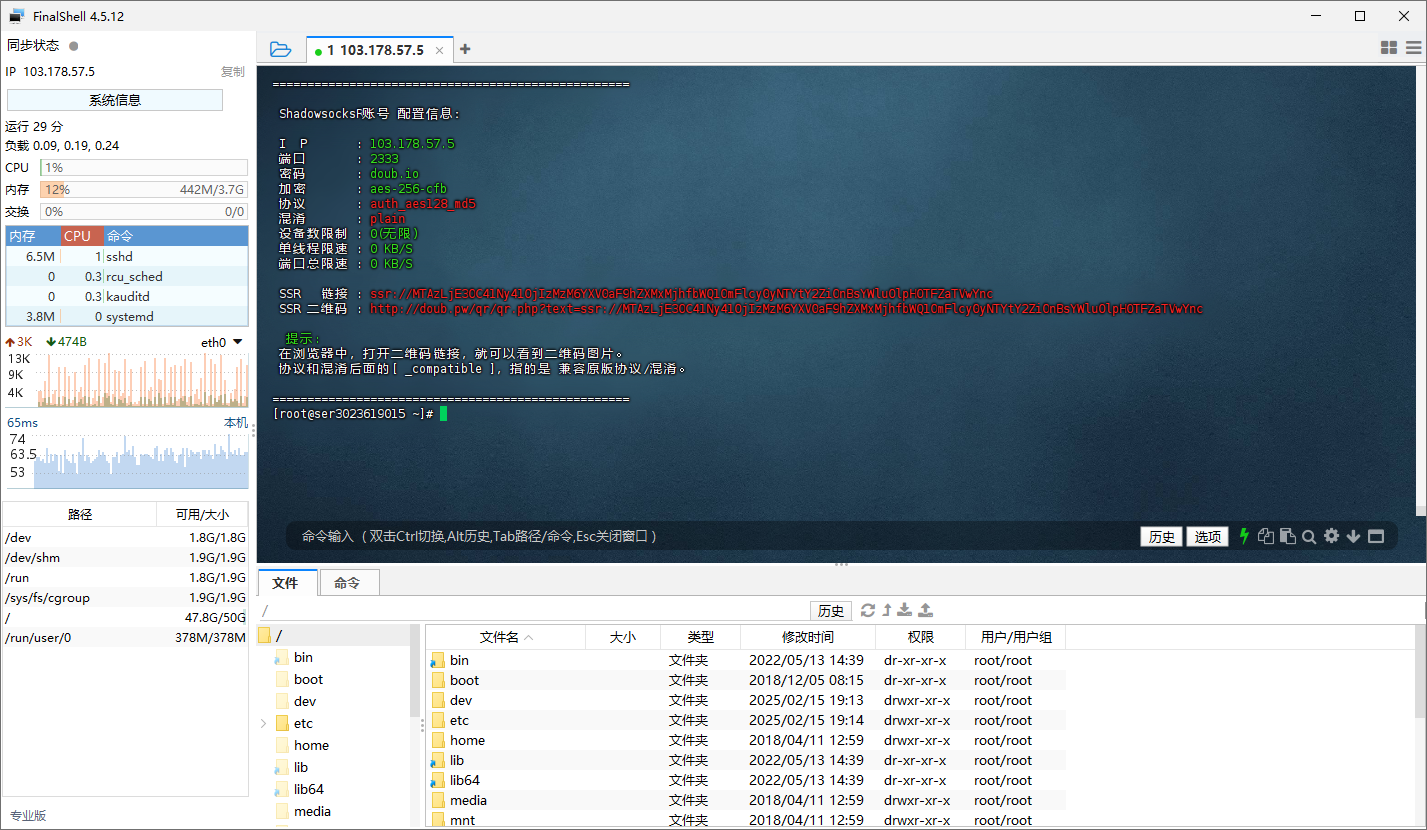Expand the etc folder in the tree

click(262, 722)
